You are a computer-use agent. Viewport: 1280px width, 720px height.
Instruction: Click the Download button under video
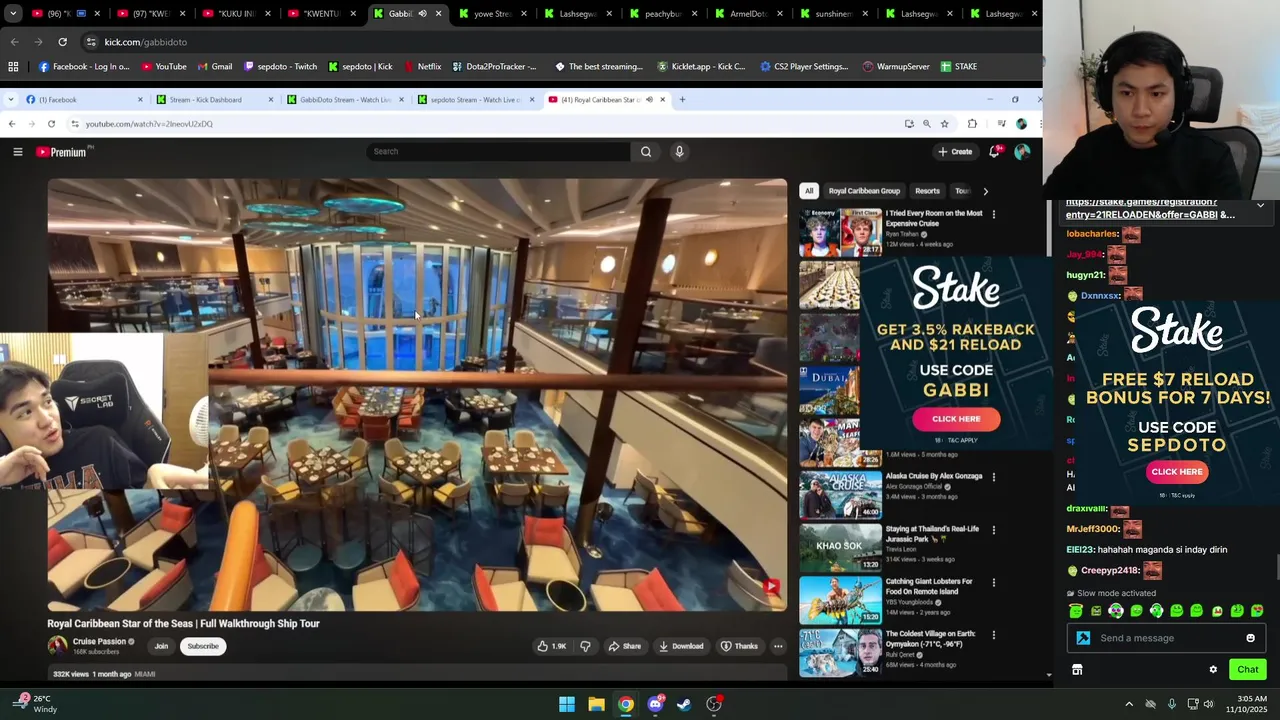(x=681, y=646)
